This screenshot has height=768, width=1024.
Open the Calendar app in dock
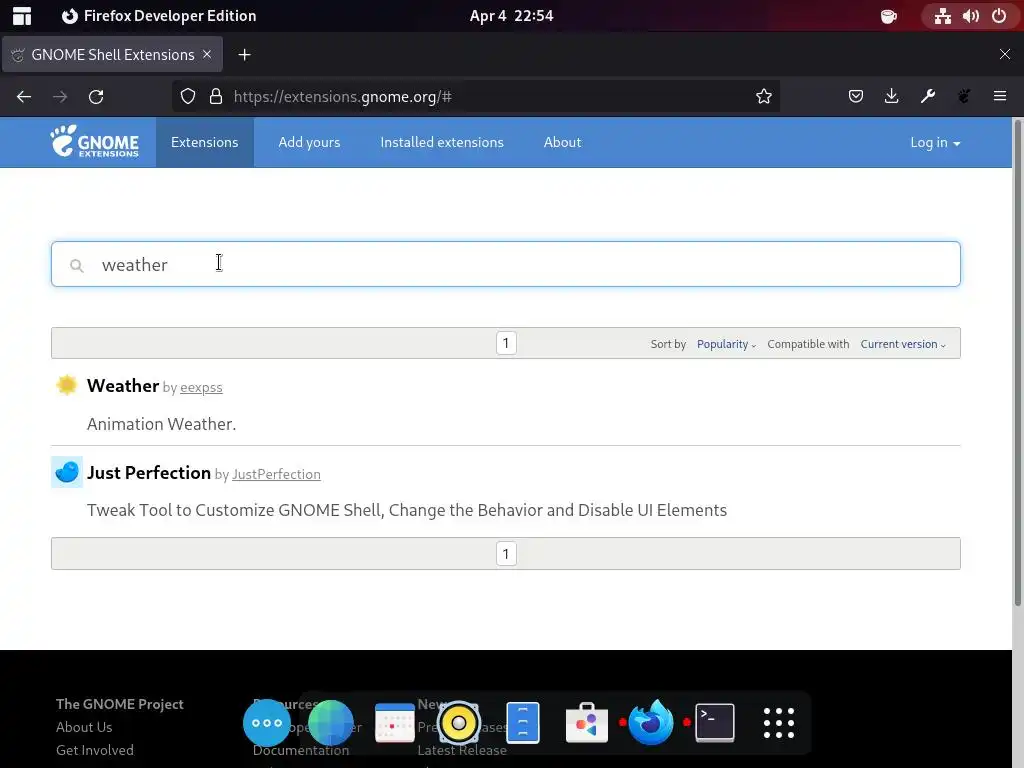pyautogui.click(x=394, y=723)
